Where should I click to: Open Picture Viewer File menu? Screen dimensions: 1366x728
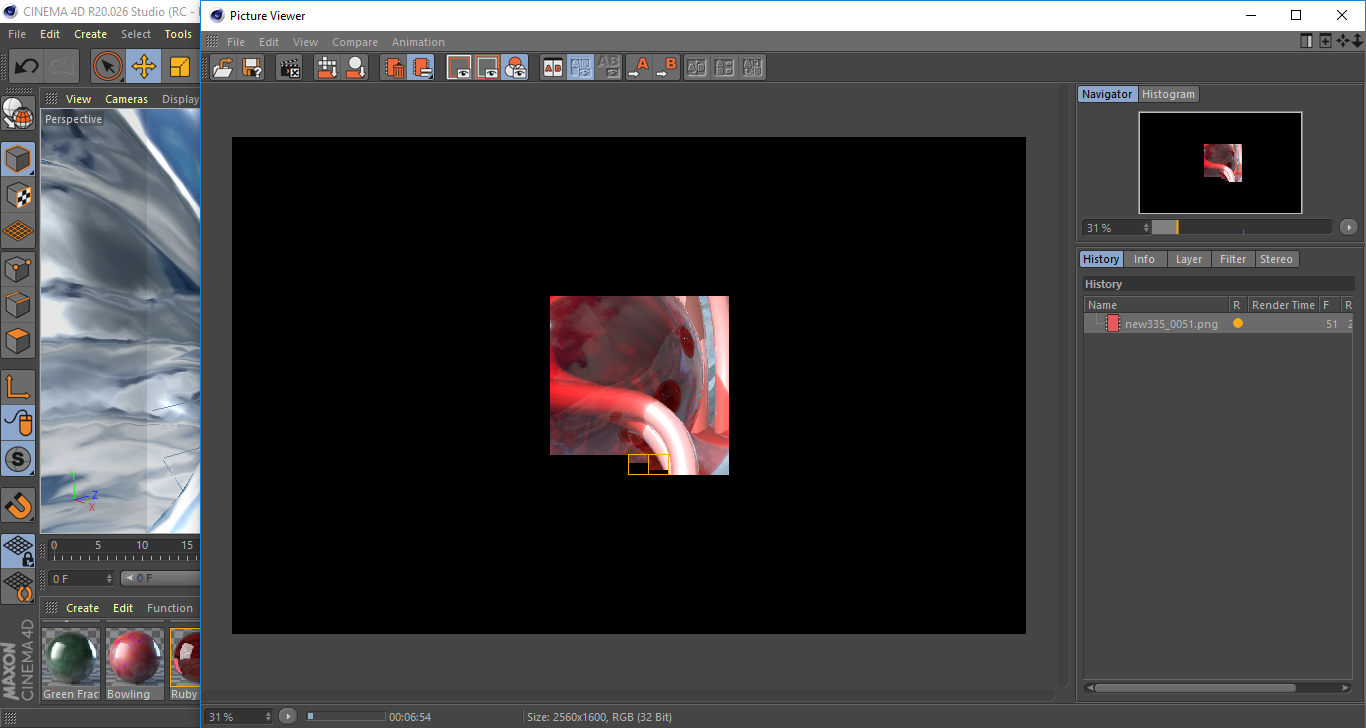coord(236,42)
